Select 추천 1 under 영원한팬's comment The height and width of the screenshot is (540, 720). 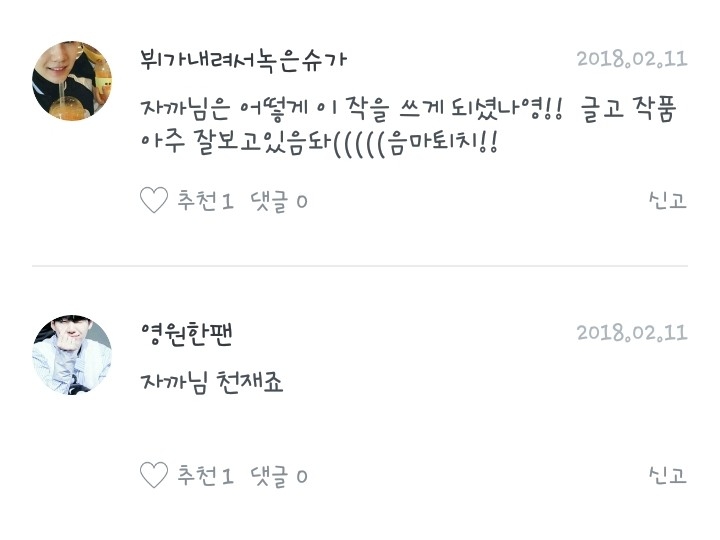[206, 476]
